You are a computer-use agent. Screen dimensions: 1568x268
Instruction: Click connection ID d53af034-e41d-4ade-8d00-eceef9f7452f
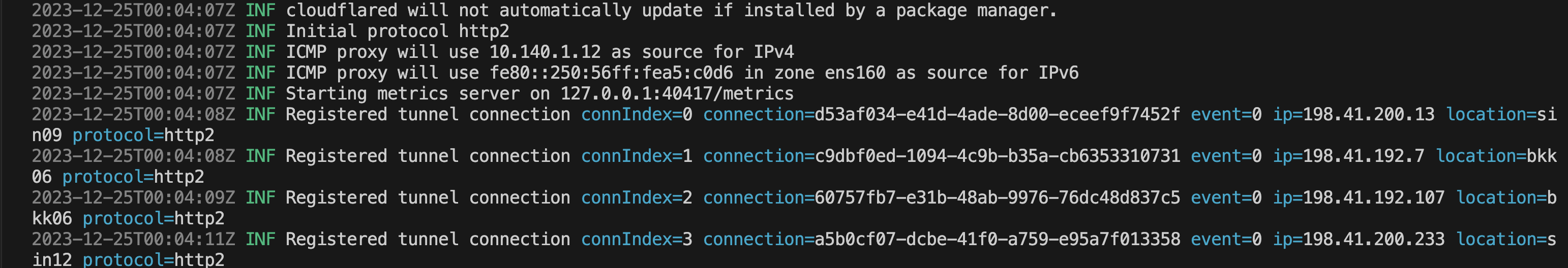tap(997, 114)
